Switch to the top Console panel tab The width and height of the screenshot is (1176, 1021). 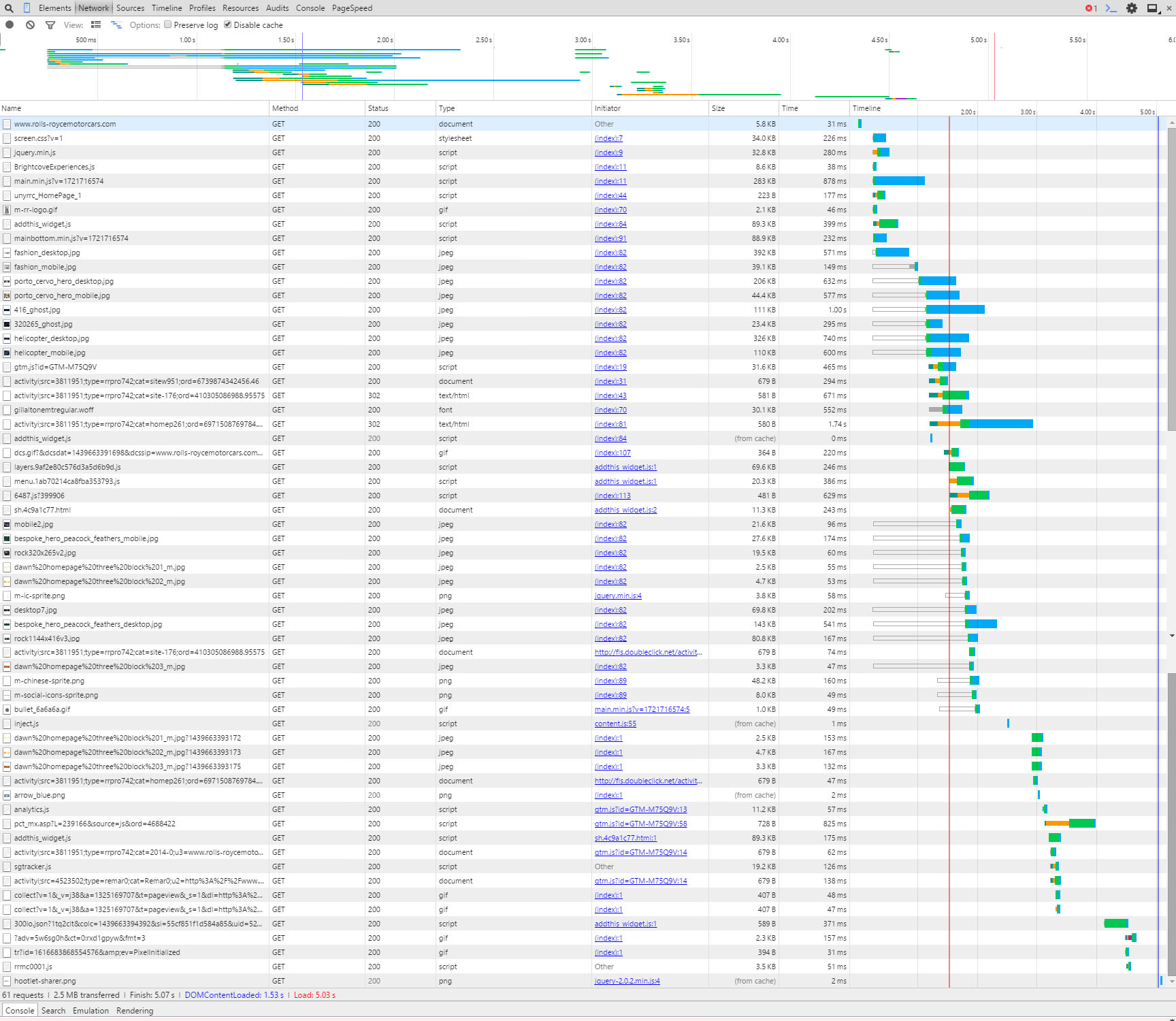tap(310, 8)
